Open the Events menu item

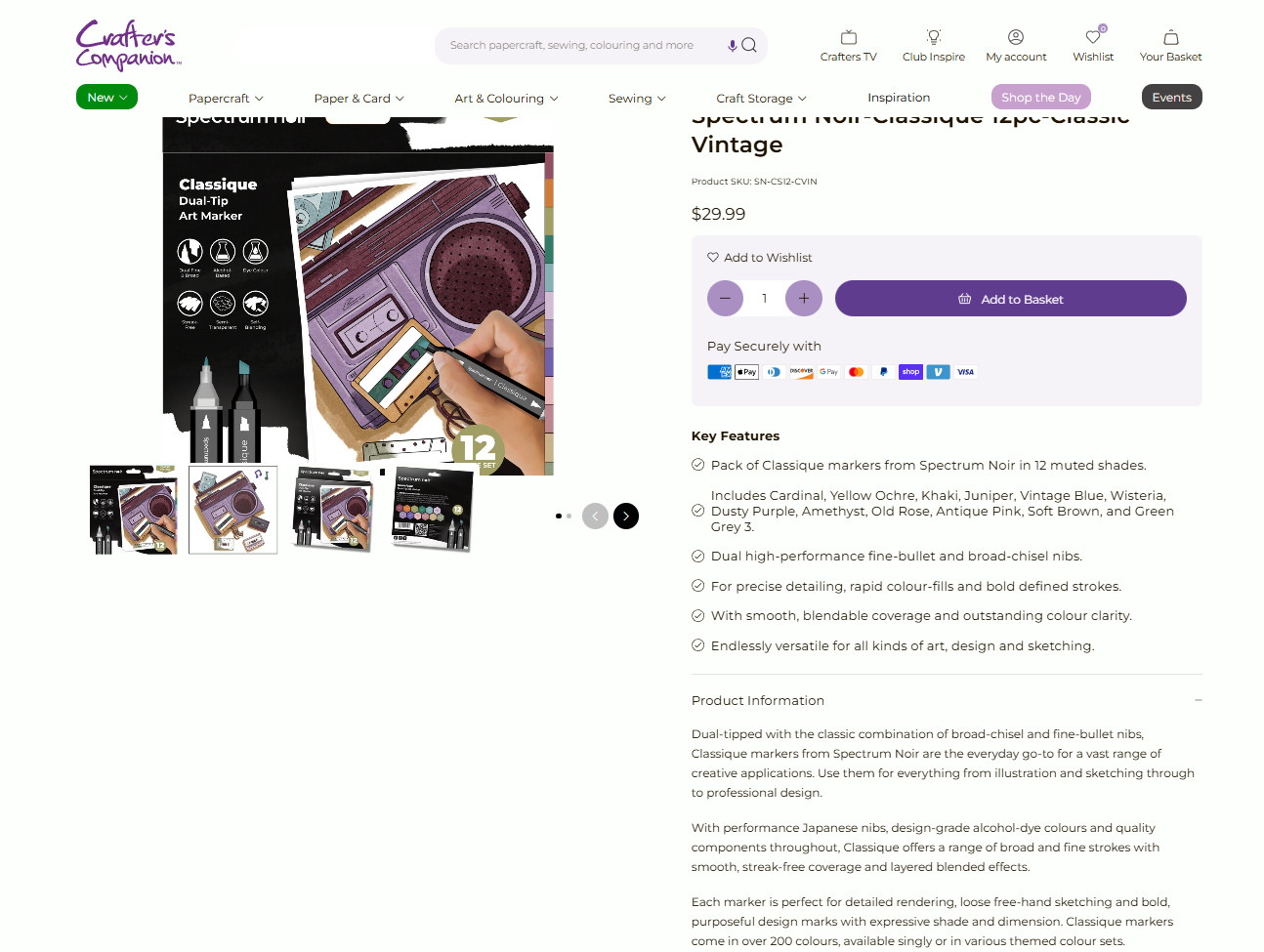pyautogui.click(x=1171, y=97)
